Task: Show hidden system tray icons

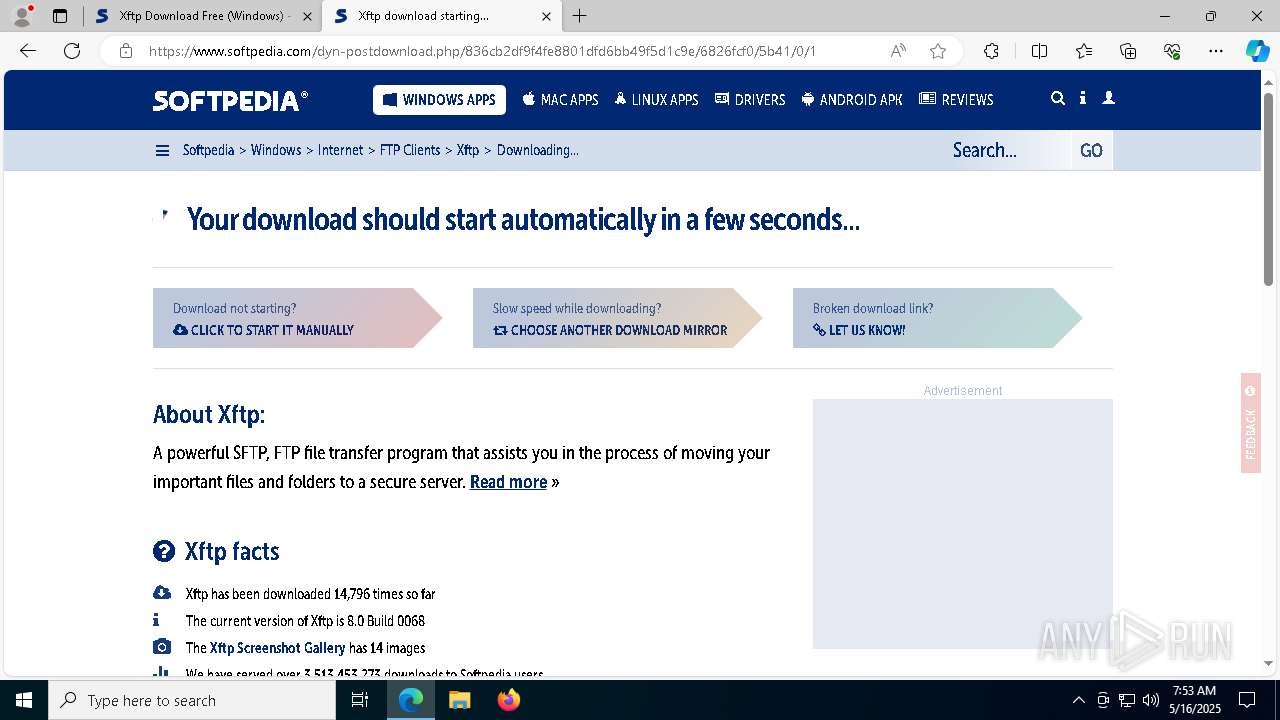Action: coord(1078,700)
